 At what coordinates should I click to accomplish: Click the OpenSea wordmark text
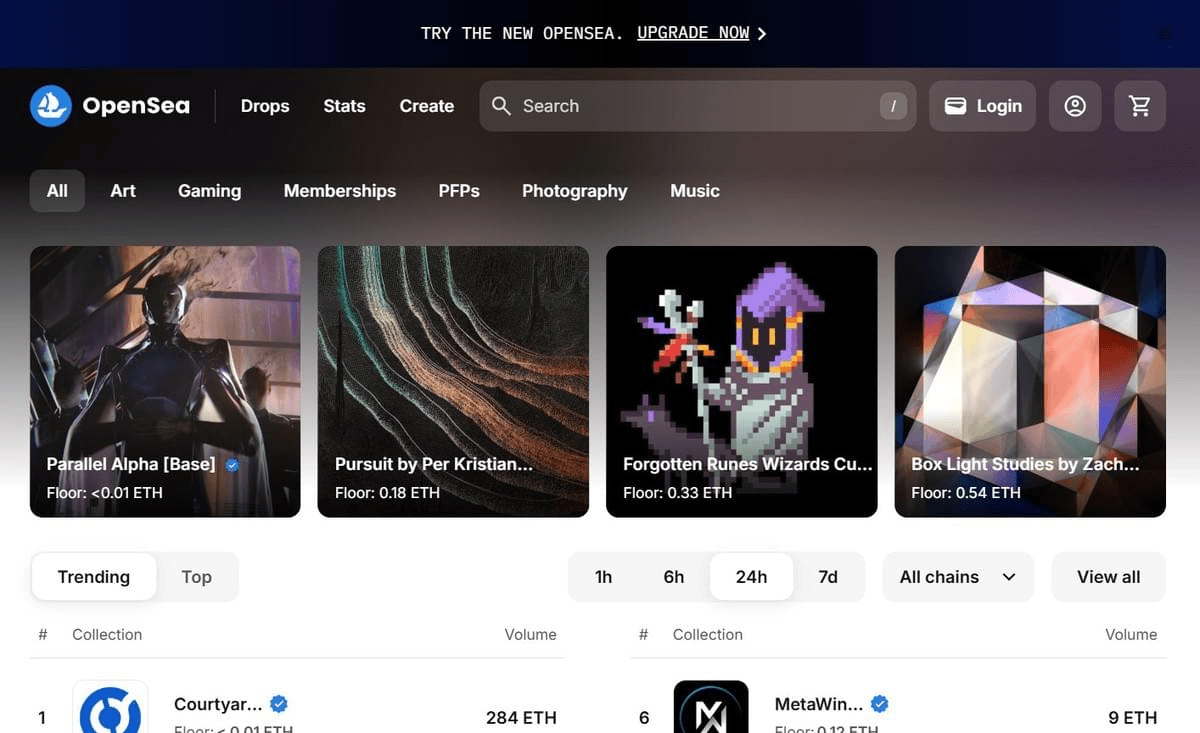[x=136, y=106]
